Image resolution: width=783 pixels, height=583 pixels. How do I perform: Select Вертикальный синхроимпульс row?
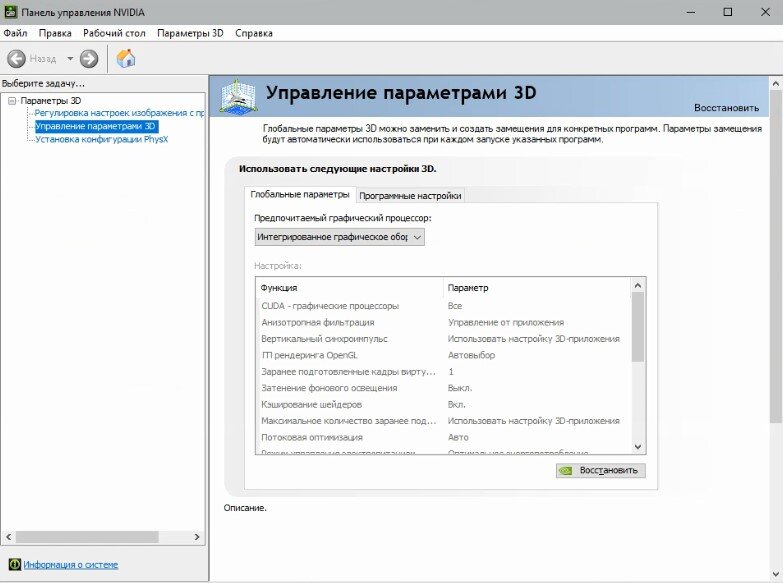click(x=443, y=339)
